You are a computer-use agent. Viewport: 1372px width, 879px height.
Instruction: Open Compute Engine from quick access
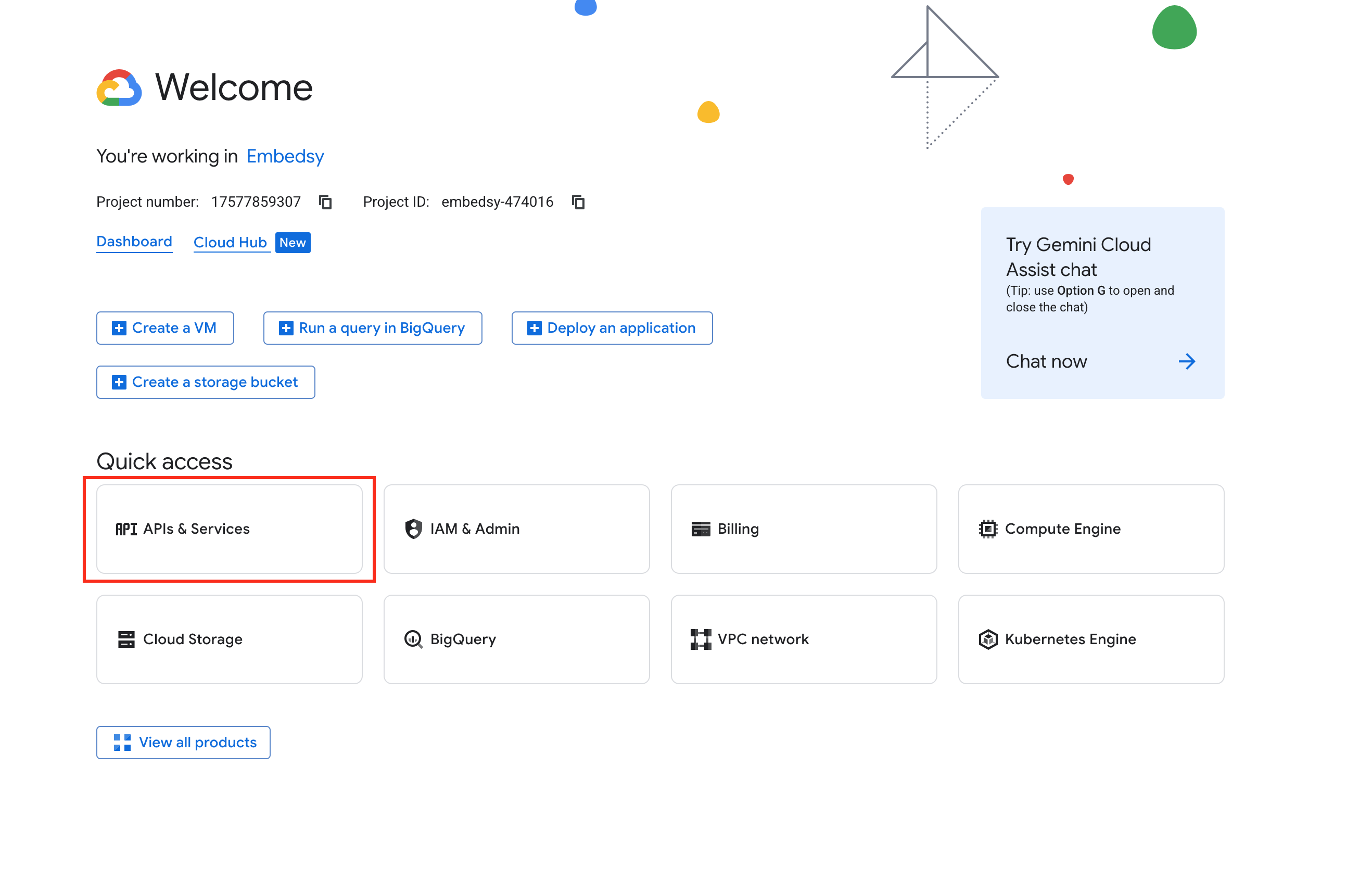click(x=1090, y=529)
